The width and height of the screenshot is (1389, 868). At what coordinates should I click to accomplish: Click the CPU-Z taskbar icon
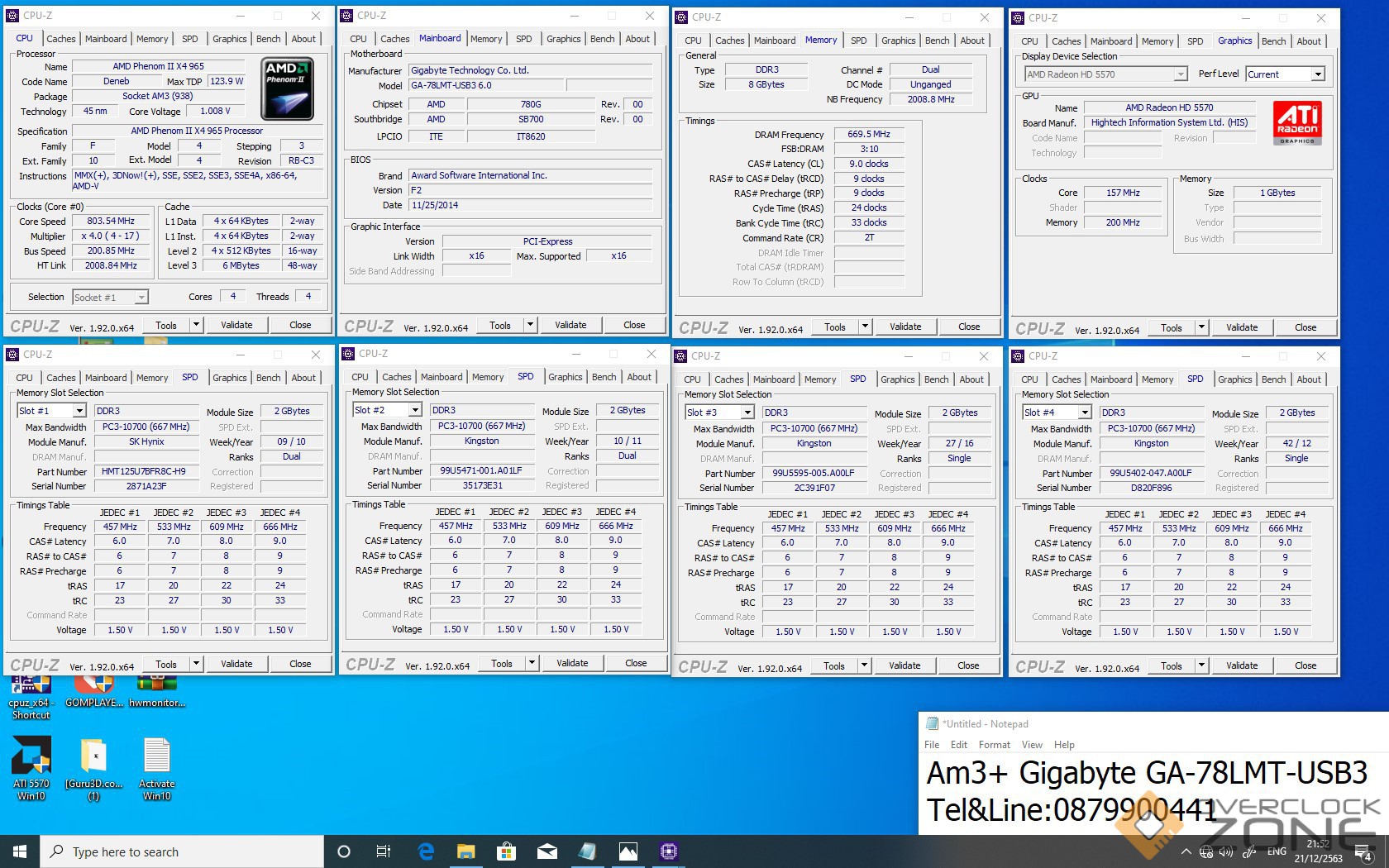pyautogui.click(x=668, y=851)
